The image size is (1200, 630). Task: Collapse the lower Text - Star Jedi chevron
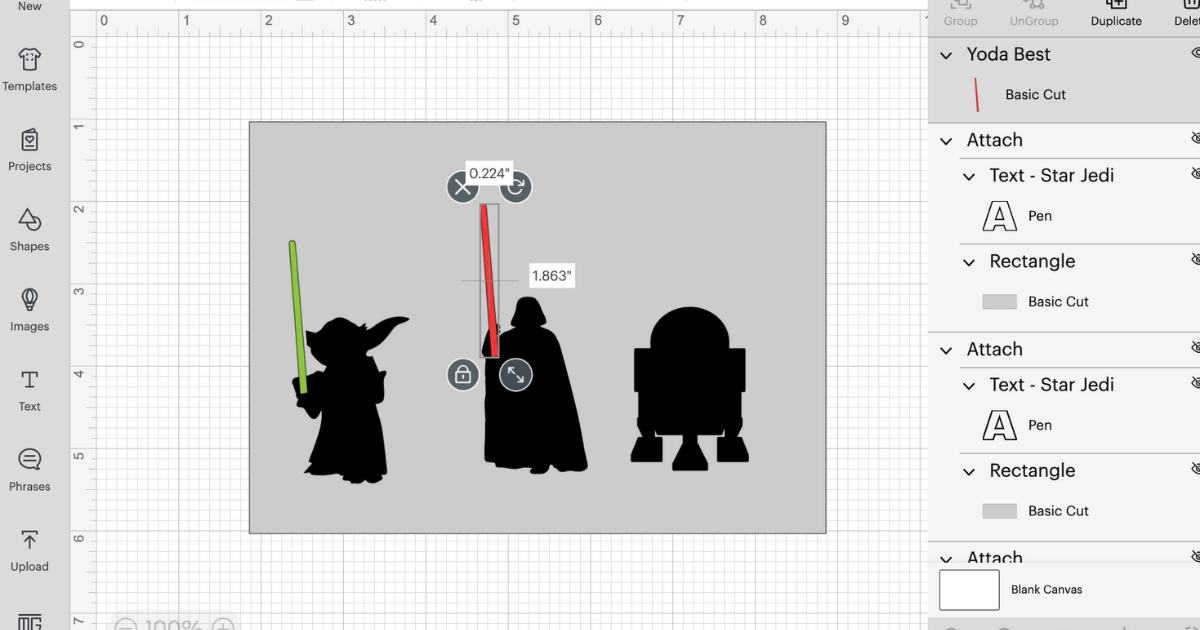click(969, 385)
